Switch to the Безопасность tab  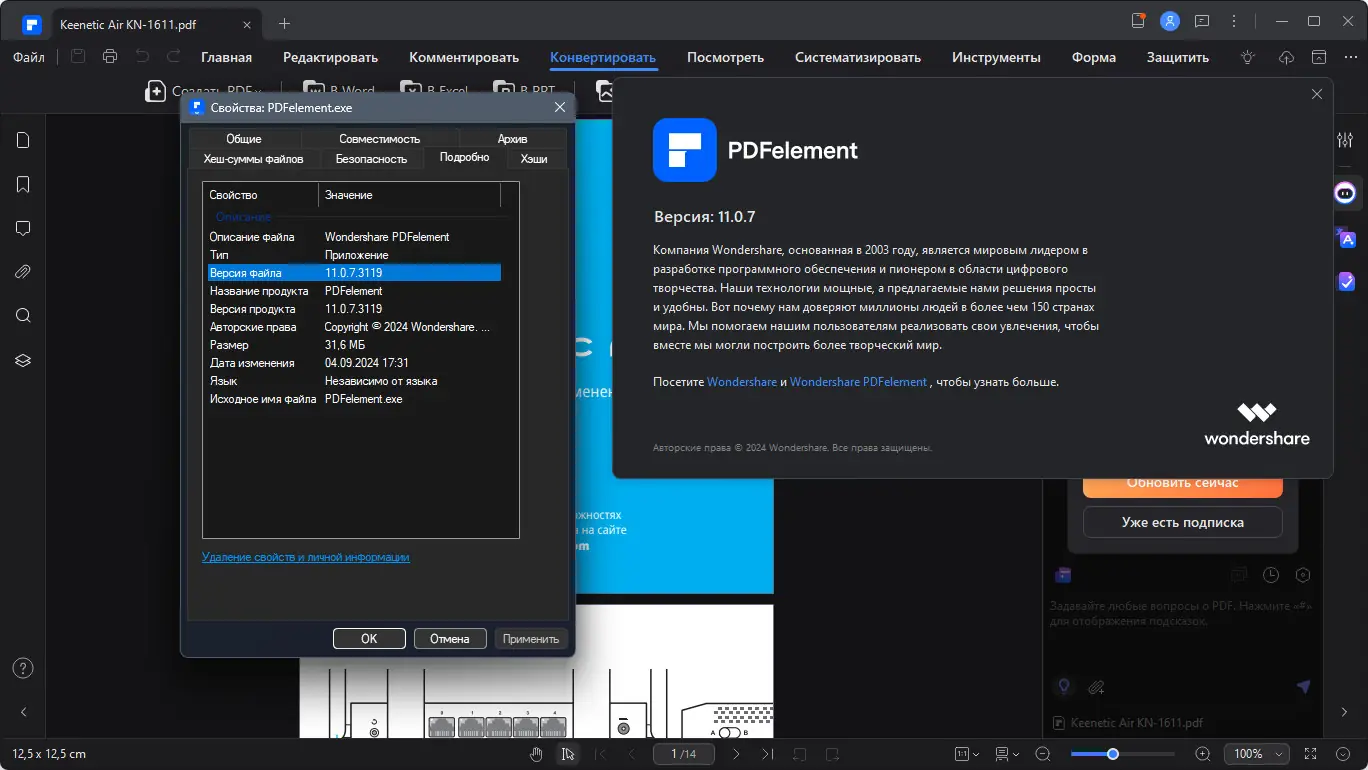pyautogui.click(x=371, y=159)
